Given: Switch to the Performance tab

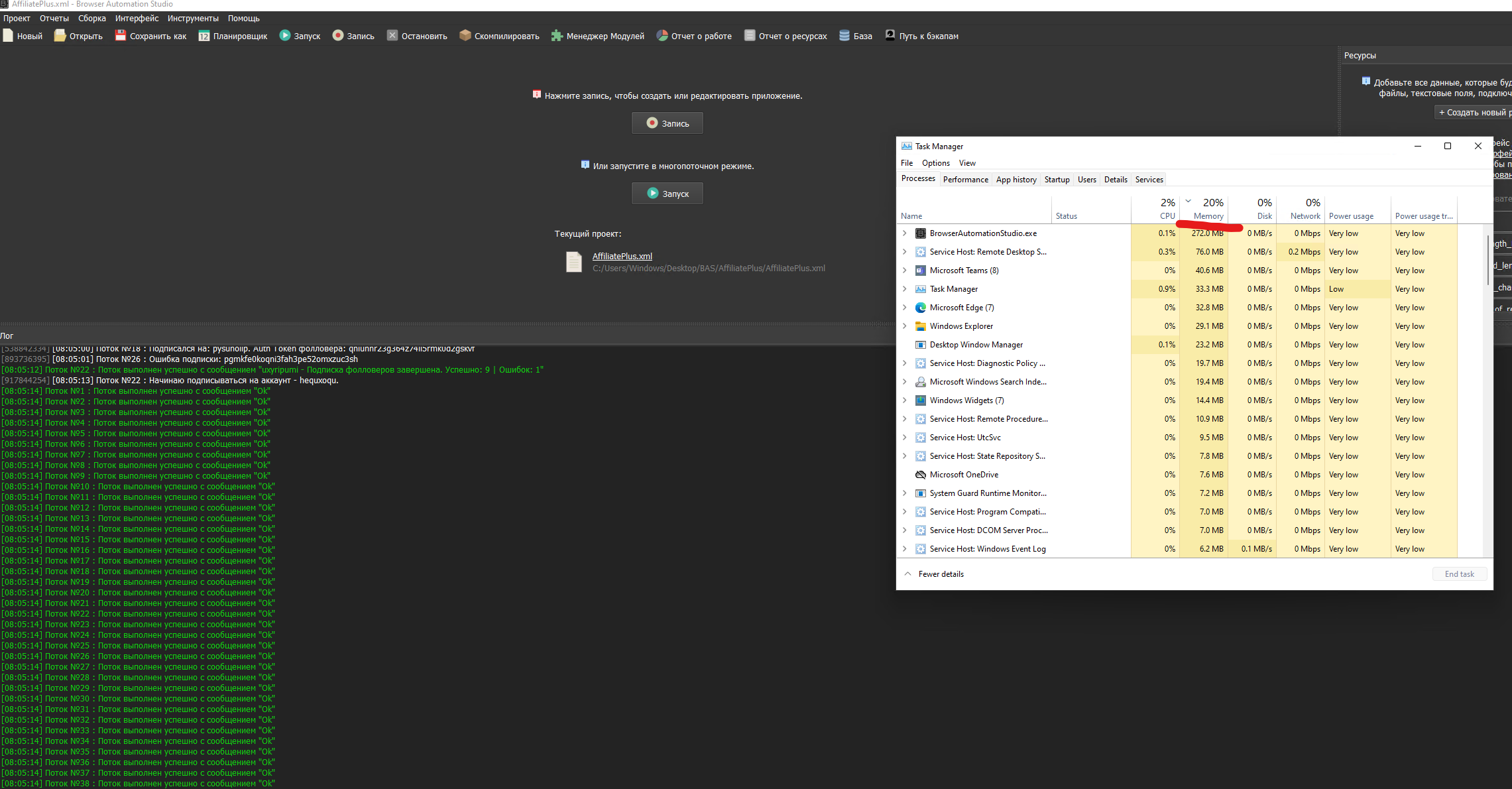Looking at the screenshot, I should click(965, 180).
